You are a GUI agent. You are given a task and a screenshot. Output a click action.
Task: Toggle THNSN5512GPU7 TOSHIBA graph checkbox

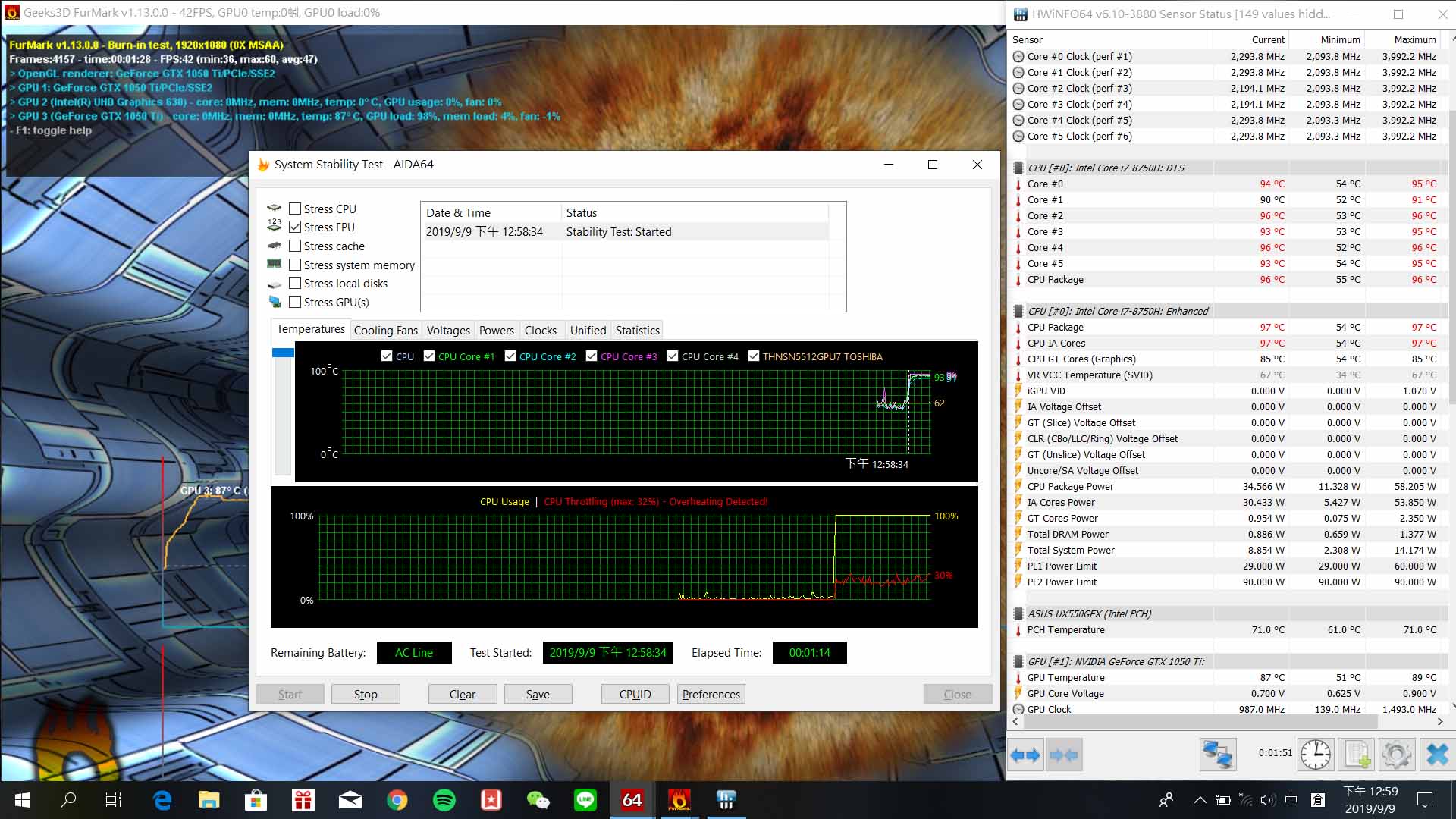(x=754, y=356)
